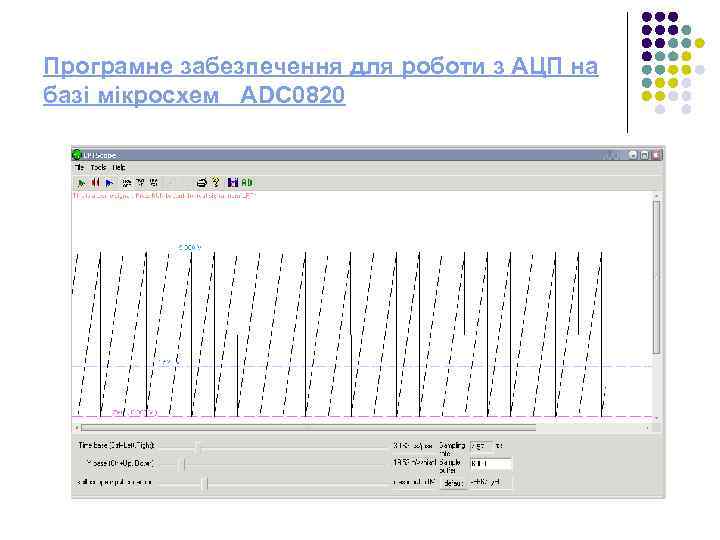Screen dimensions: 720x540
Task: Click the Sampling rate input field
Action: coord(481,446)
